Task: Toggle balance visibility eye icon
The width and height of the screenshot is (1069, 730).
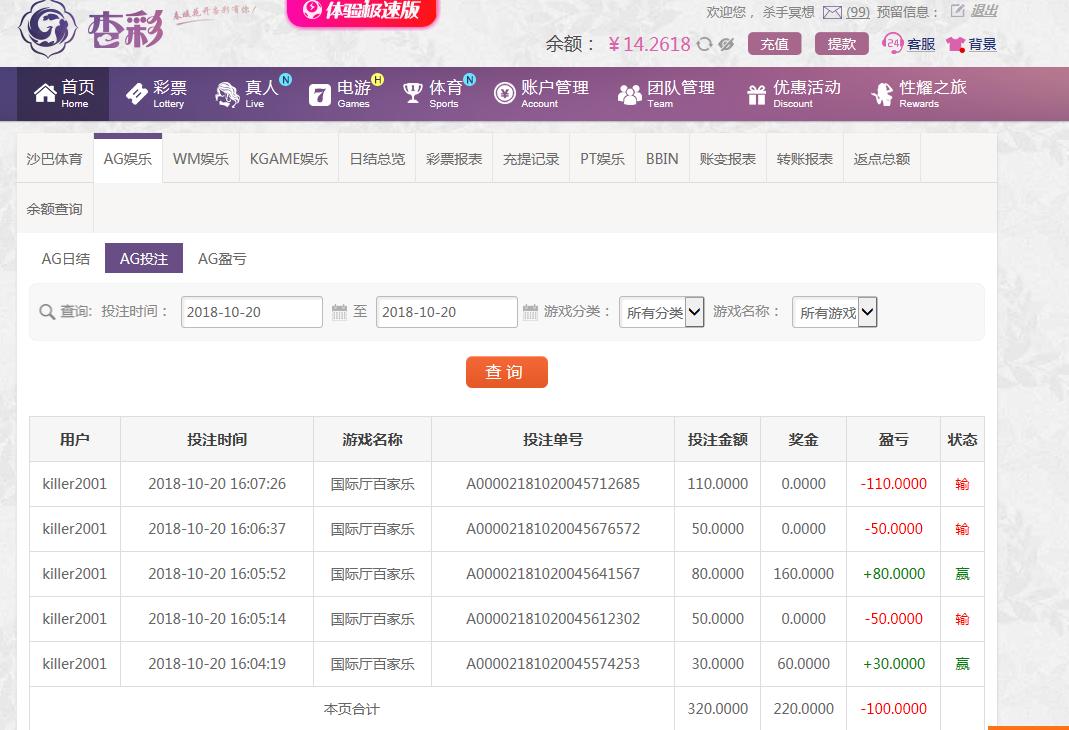Action: (726, 44)
